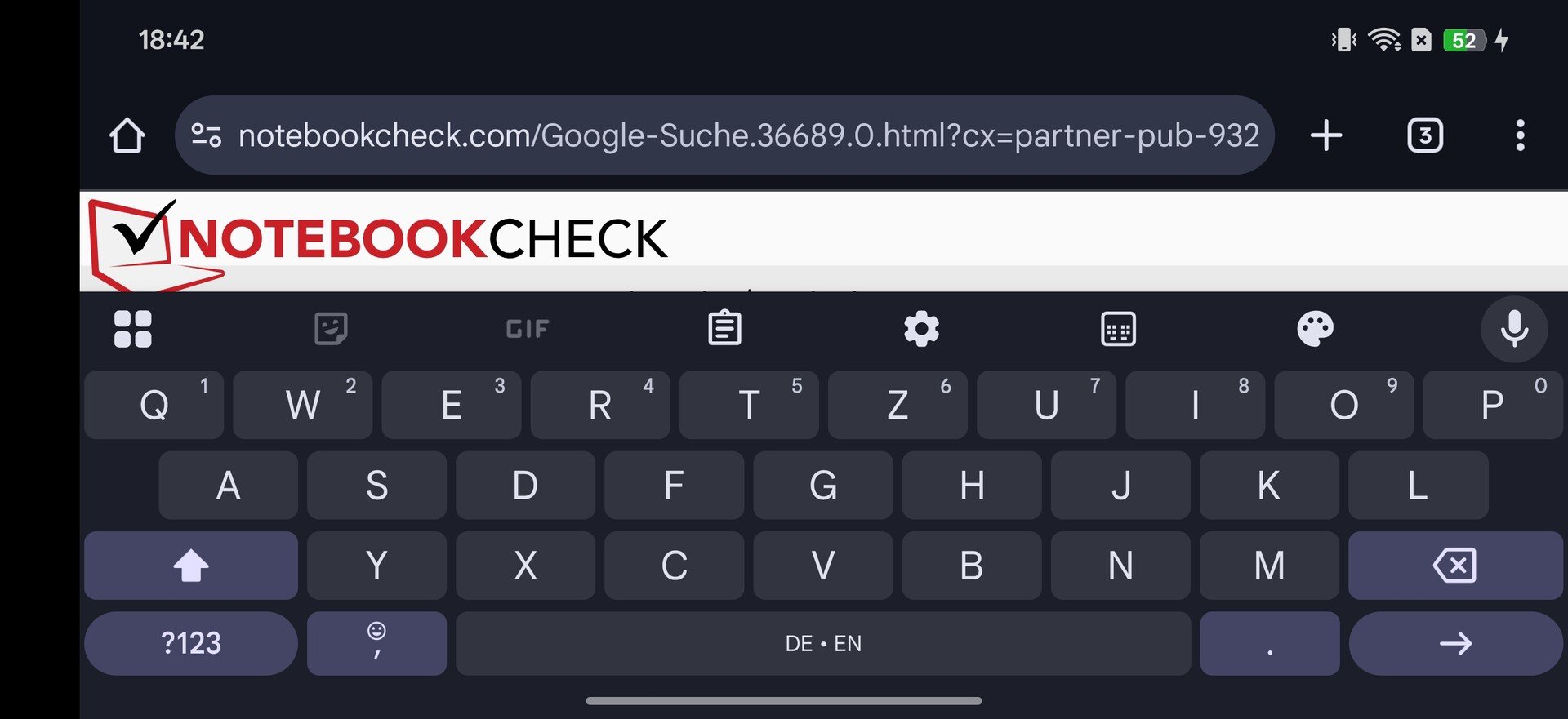This screenshot has width=1568, height=719.
Task: Tap the go arrow enter key
Action: 1455,643
